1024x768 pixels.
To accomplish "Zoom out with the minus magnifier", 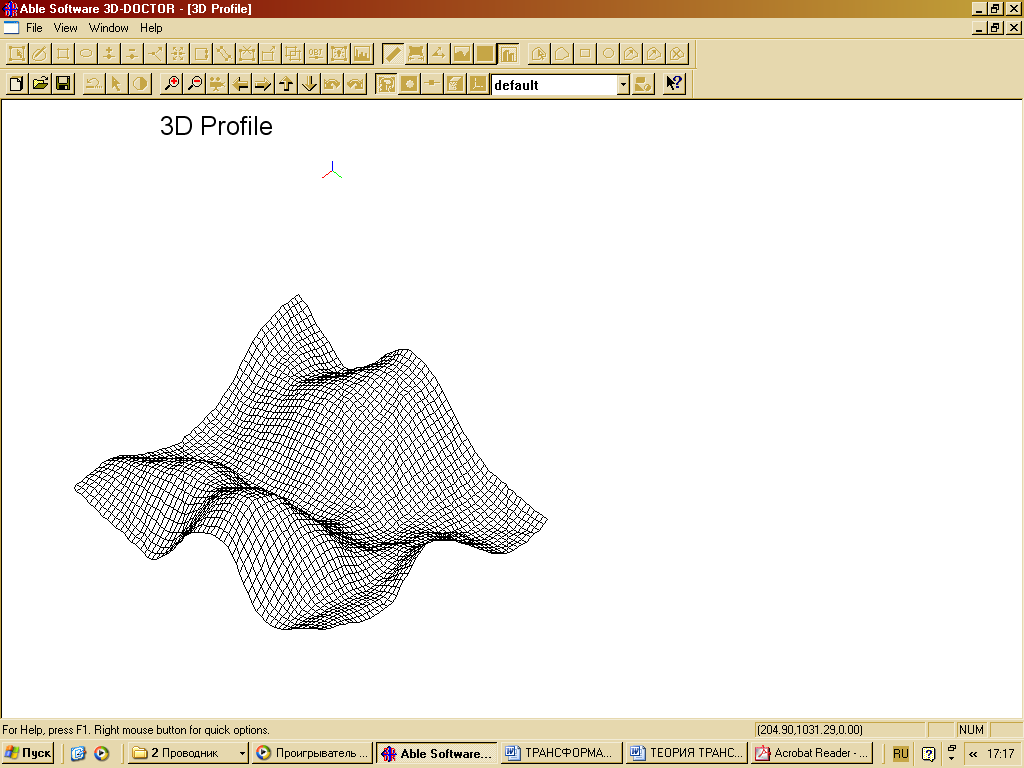I will pos(195,84).
